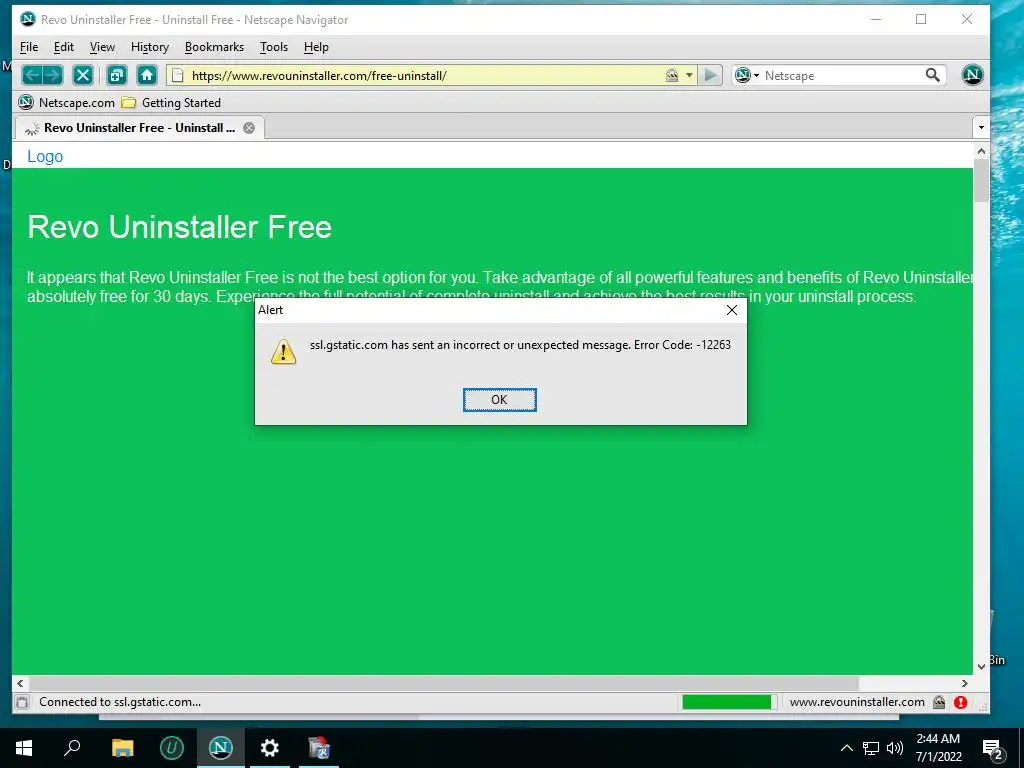The image size is (1024, 768).
Task: Click the Go arrow next to address bar
Action: tap(710, 75)
